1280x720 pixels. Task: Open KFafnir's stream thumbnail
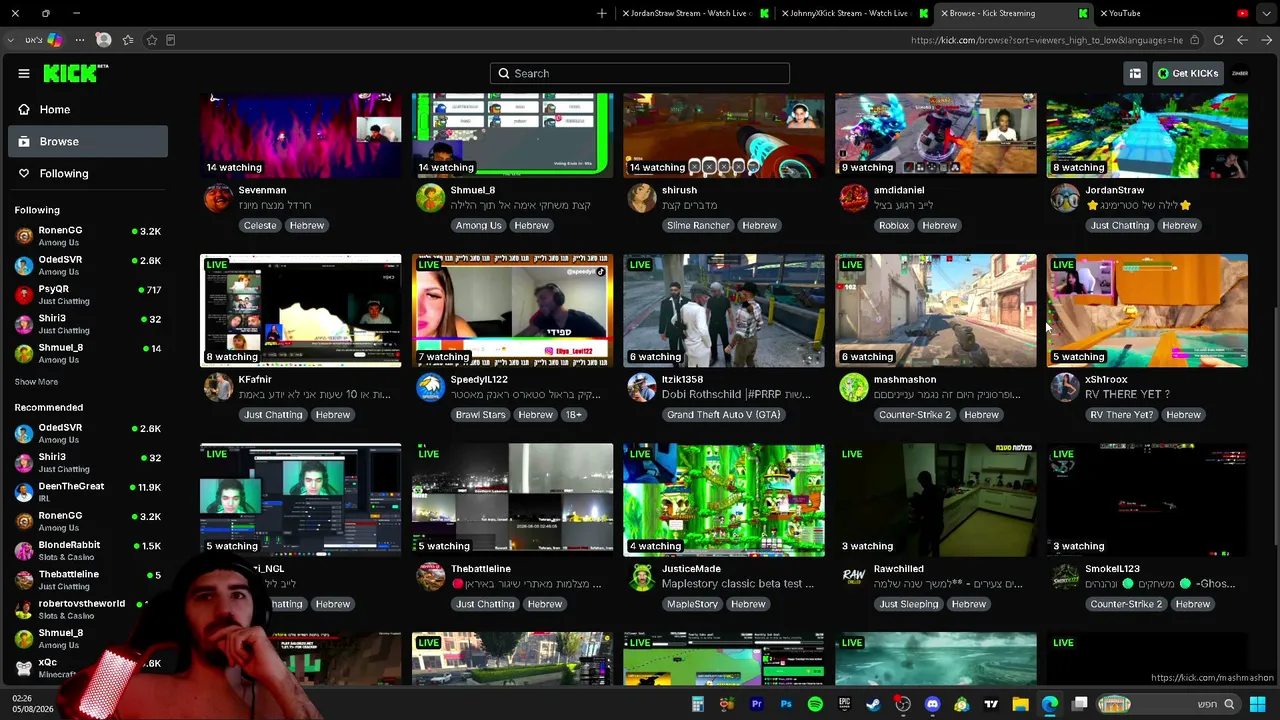tap(300, 310)
